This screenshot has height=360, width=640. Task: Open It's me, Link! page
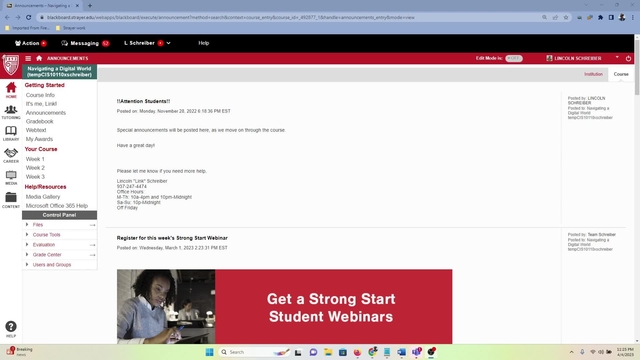[x=41, y=104]
